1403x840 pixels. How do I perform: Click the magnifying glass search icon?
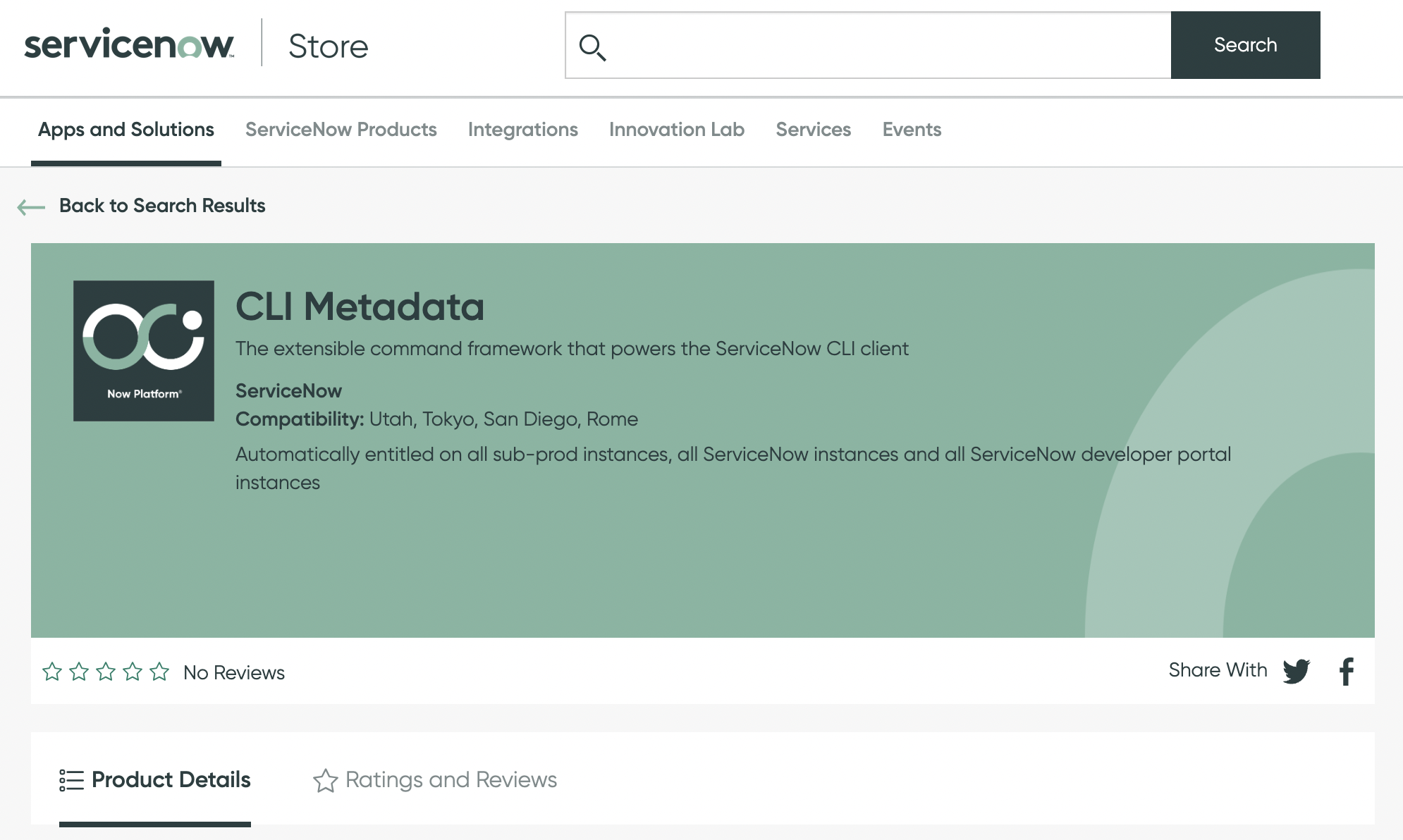[592, 47]
